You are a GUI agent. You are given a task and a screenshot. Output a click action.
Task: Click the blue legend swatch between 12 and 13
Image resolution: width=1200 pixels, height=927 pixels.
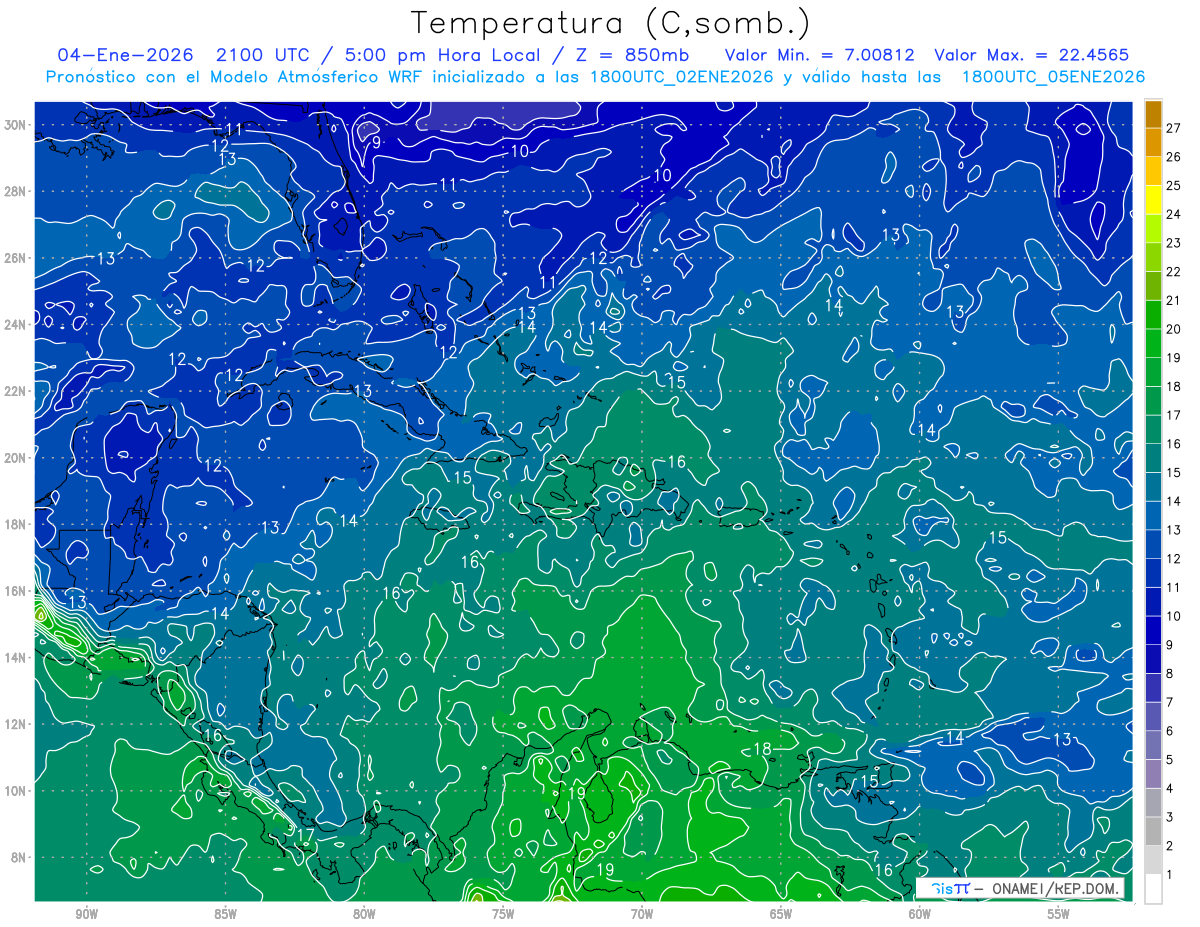(x=1153, y=544)
